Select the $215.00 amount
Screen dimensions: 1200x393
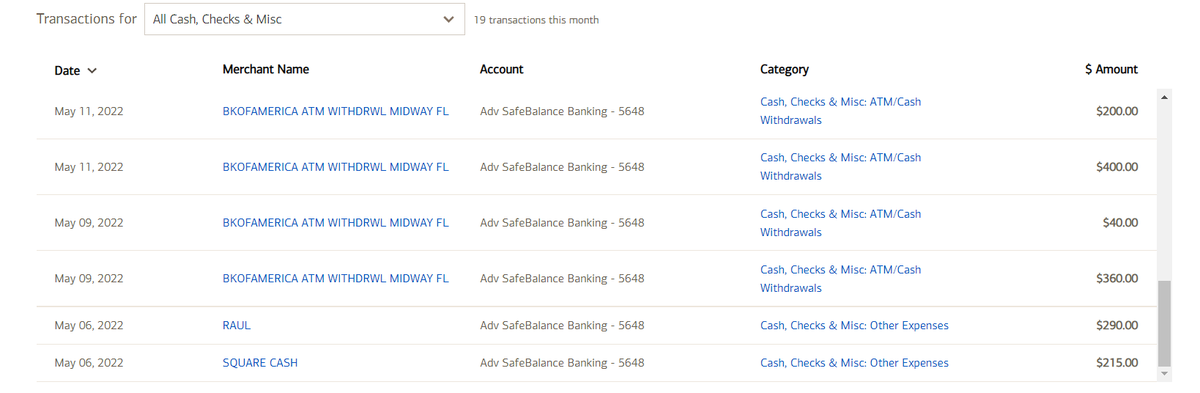pyautogui.click(x=1117, y=363)
